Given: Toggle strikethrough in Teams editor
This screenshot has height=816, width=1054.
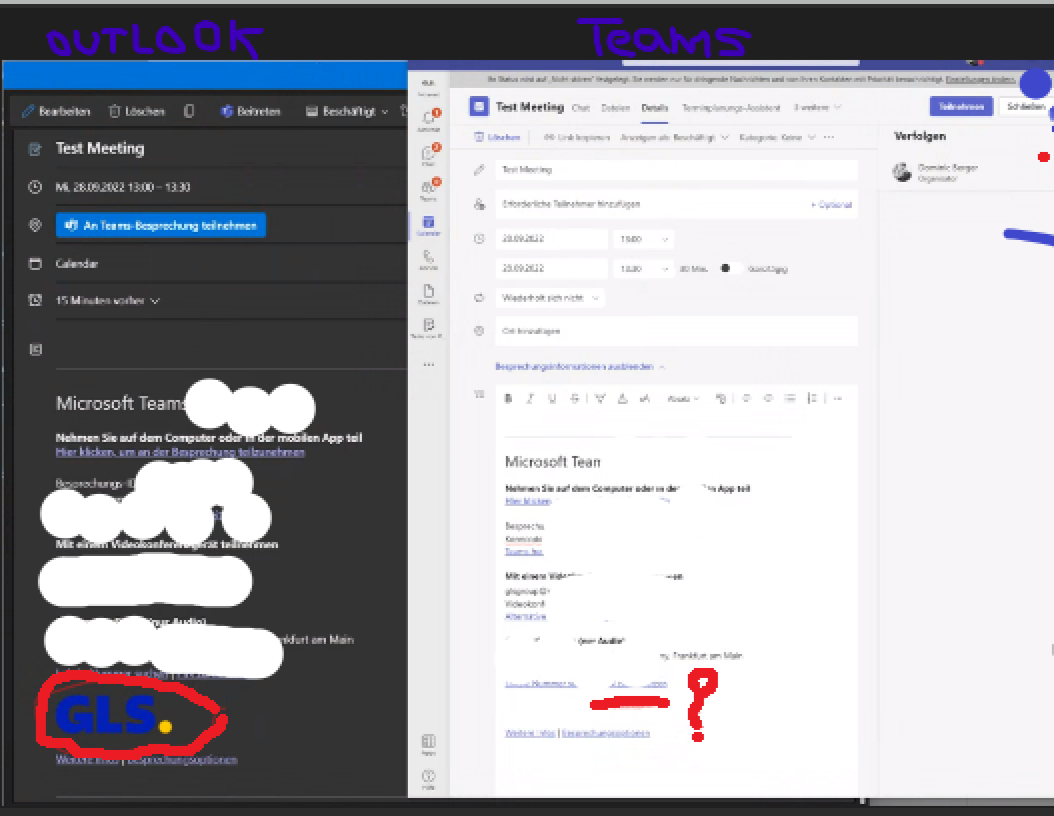Looking at the screenshot, I should pyautogui.click(x=574, y=399).
